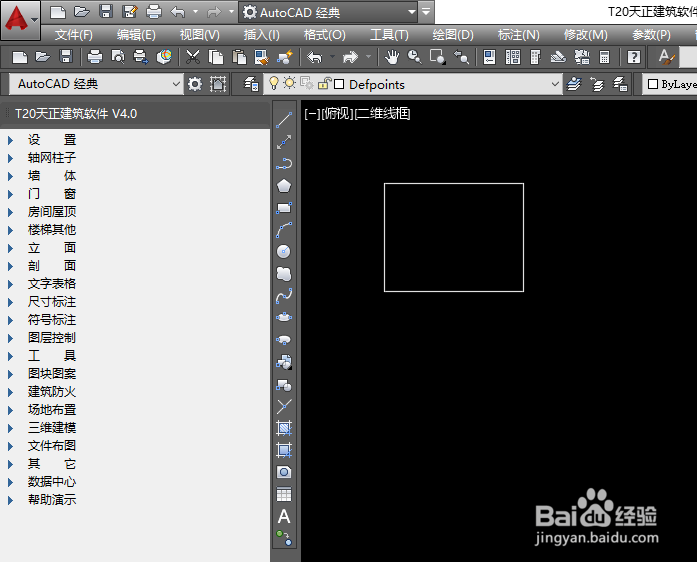The image size is (697, 562).
Task: Open the 文件(F) menu
Action: (x=73, y=35)
